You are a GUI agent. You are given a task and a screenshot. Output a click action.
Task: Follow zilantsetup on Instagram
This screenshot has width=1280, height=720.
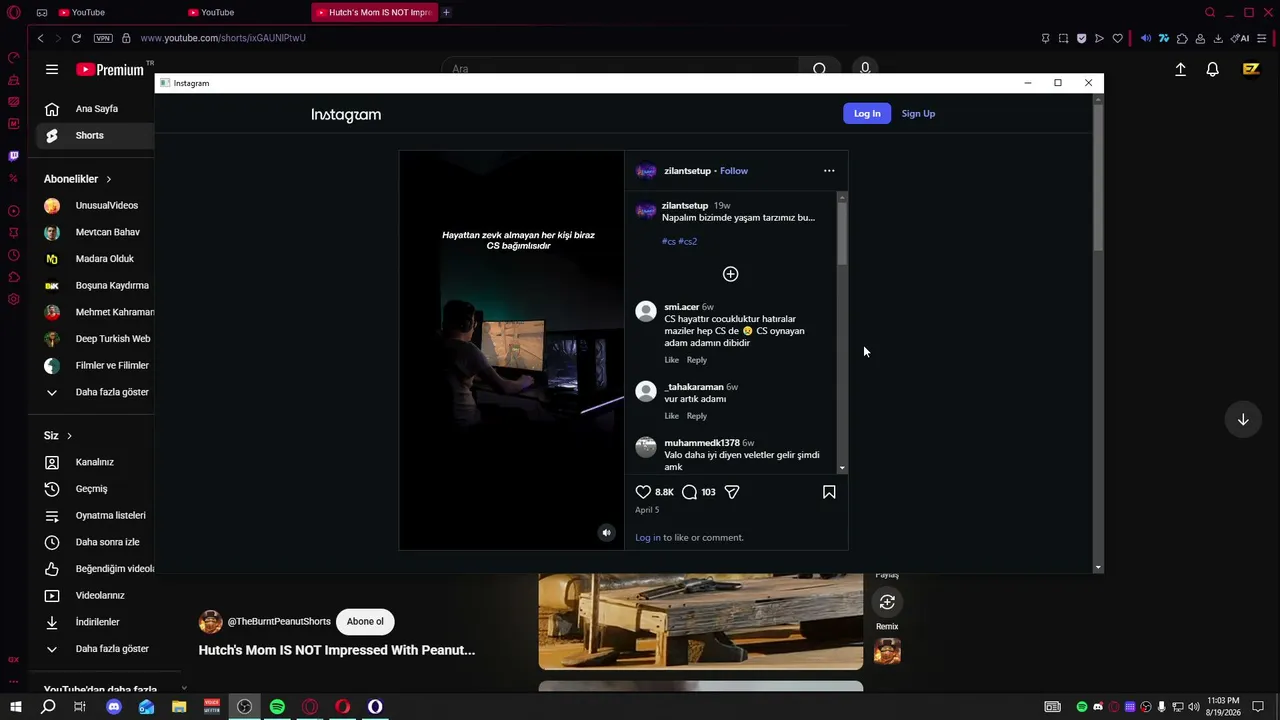pos(734,171)
